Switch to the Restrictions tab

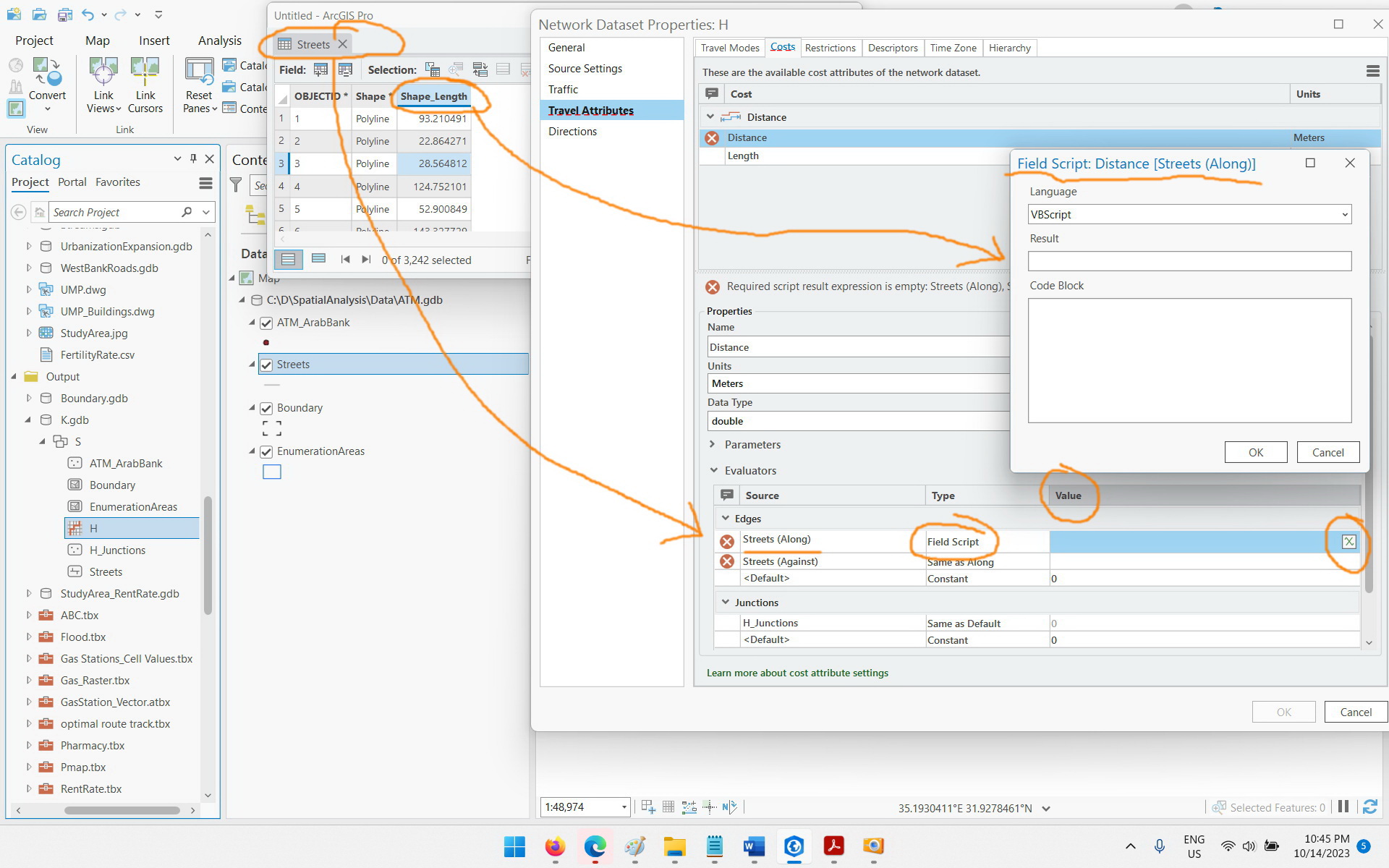click(x=830, y=48)
